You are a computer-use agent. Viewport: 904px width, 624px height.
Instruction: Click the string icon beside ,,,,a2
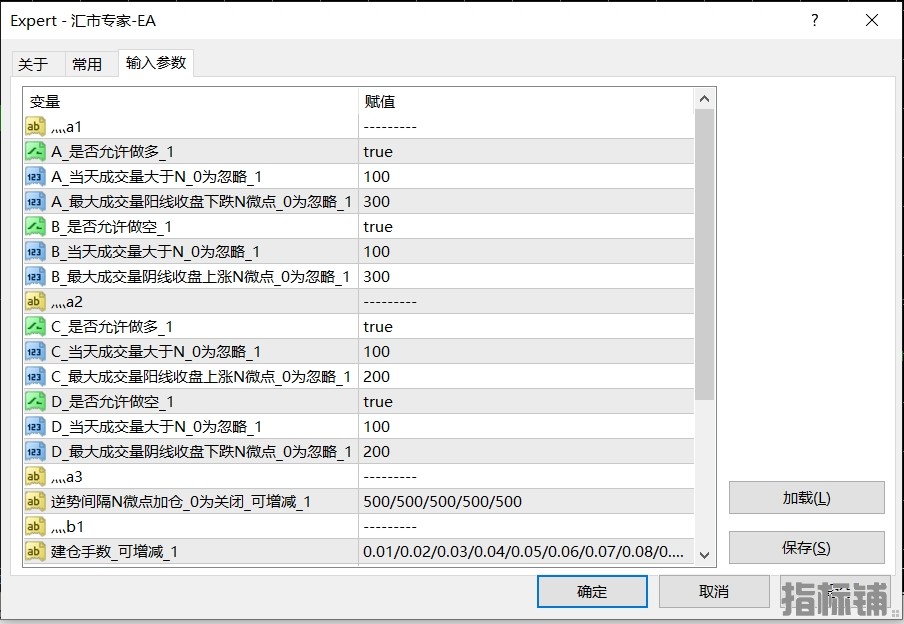coord(35,301)
